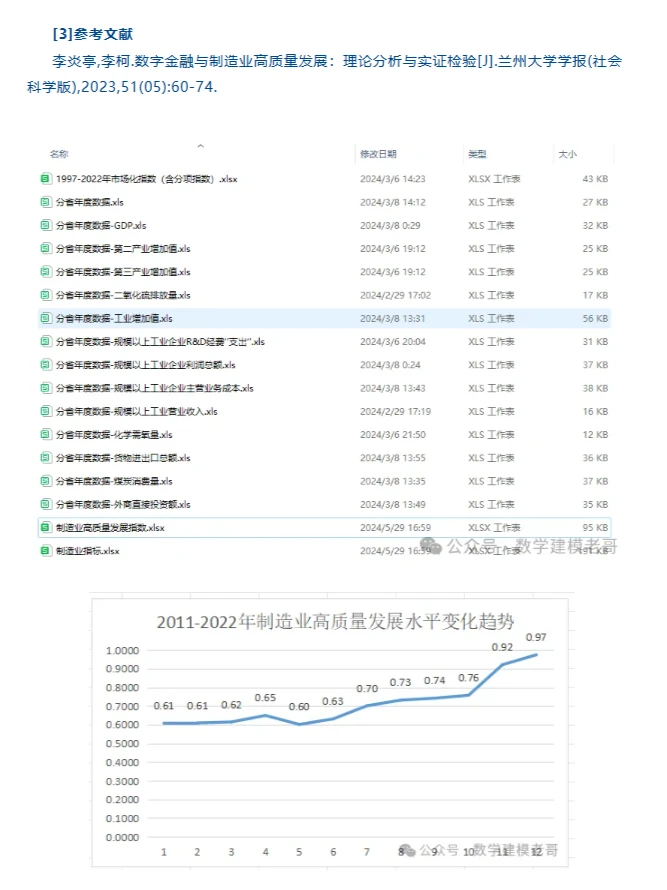Click the file size 12 KB
667x890 pixels.
[595, 435]
